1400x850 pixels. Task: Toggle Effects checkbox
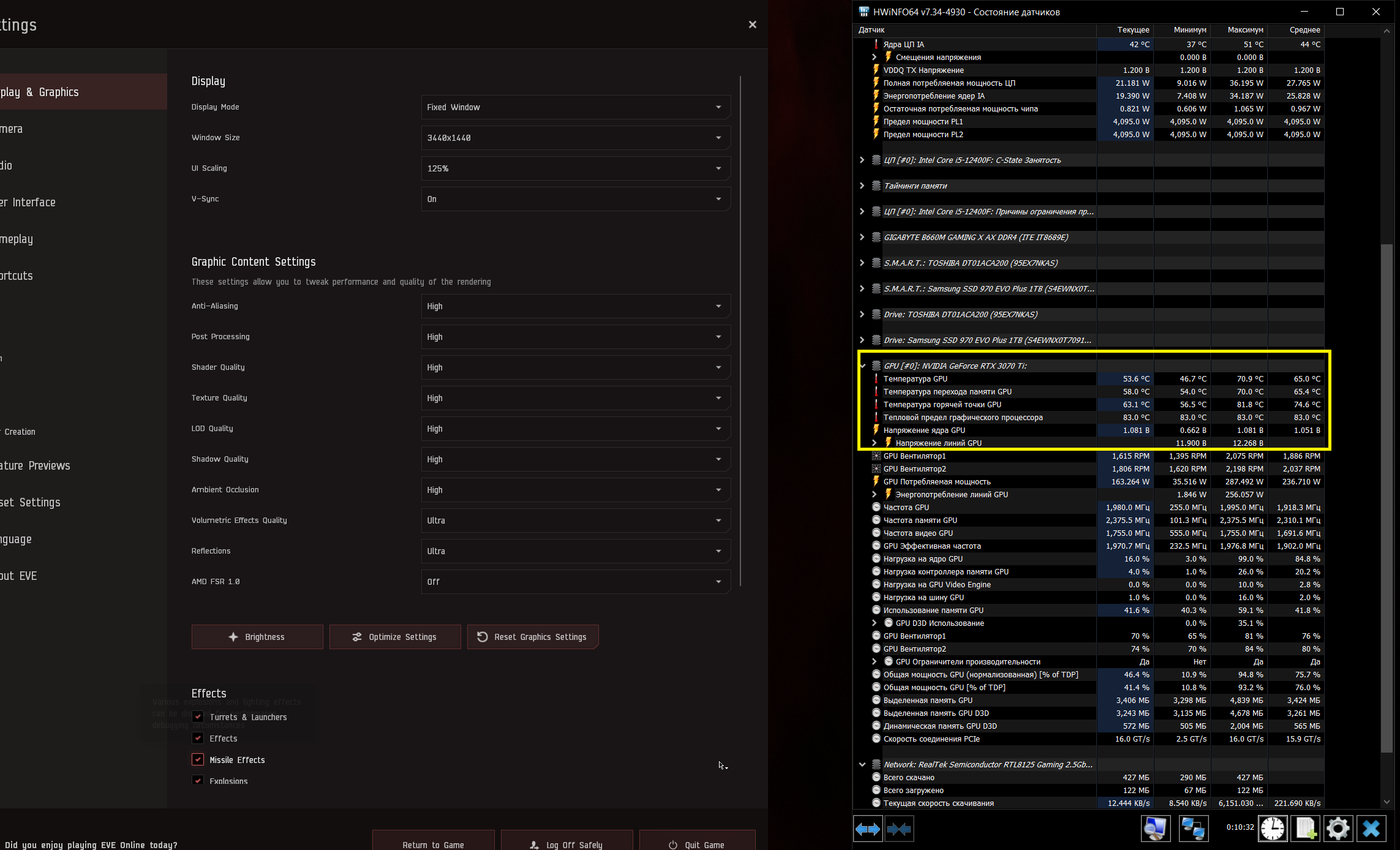point(198,738)
